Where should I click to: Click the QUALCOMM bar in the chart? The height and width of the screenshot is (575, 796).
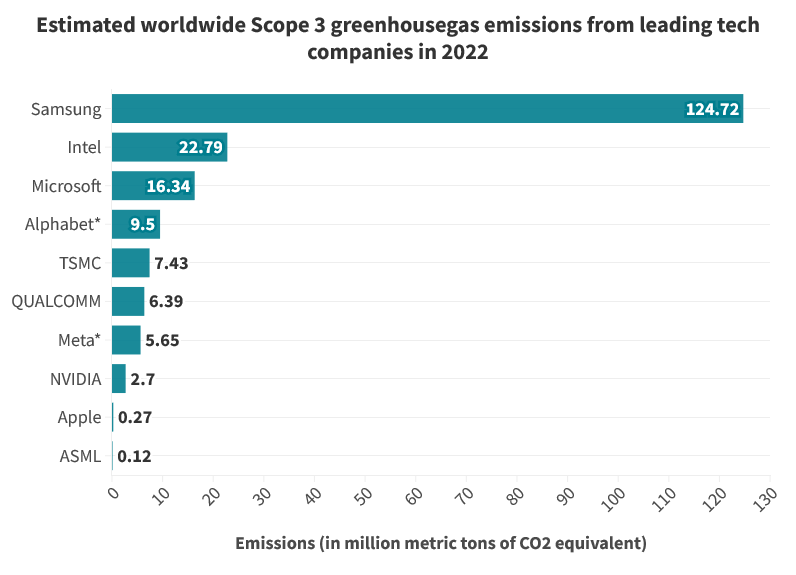coord(128,301)
